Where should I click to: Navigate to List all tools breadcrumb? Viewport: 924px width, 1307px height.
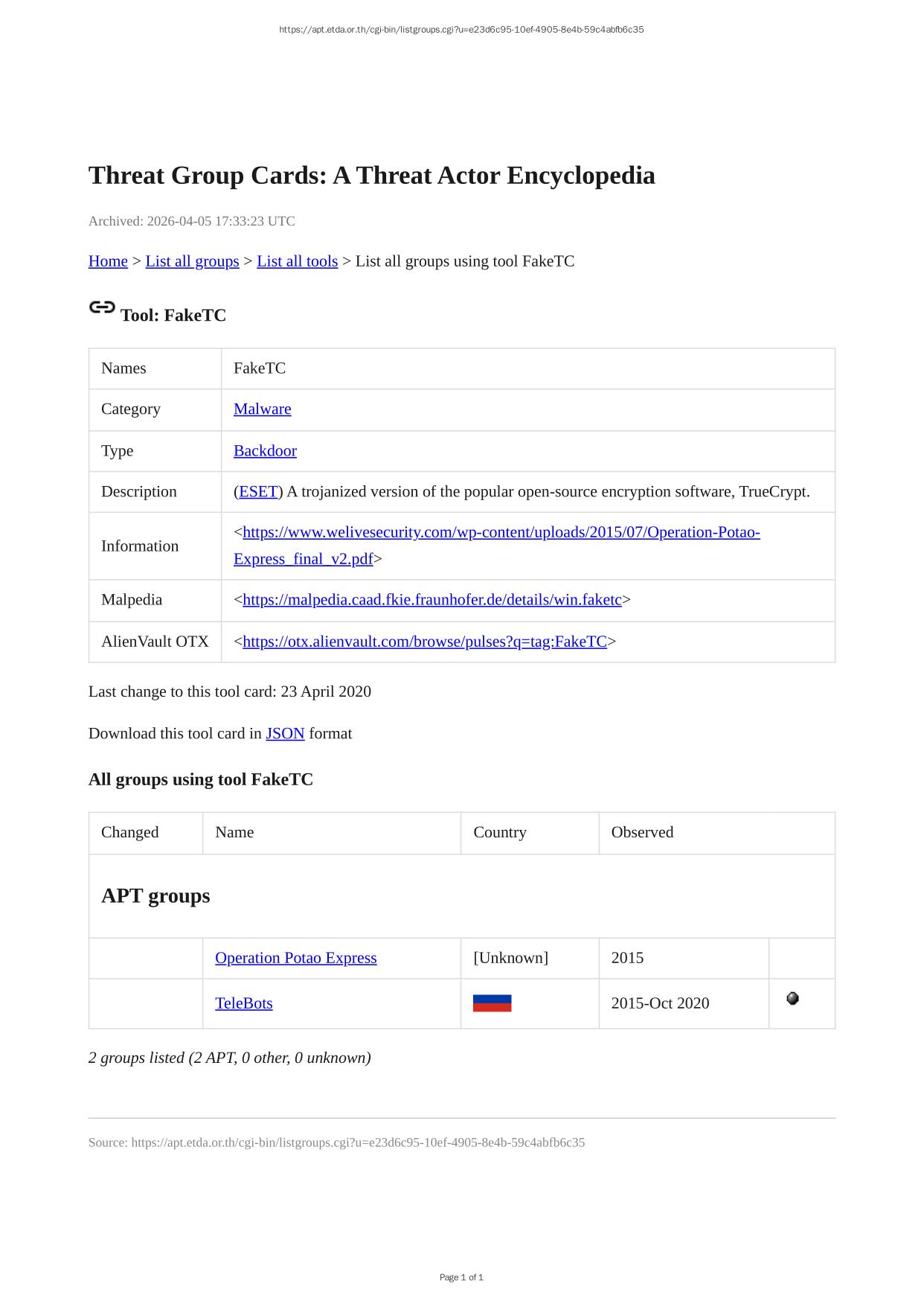tap(297, 261)
